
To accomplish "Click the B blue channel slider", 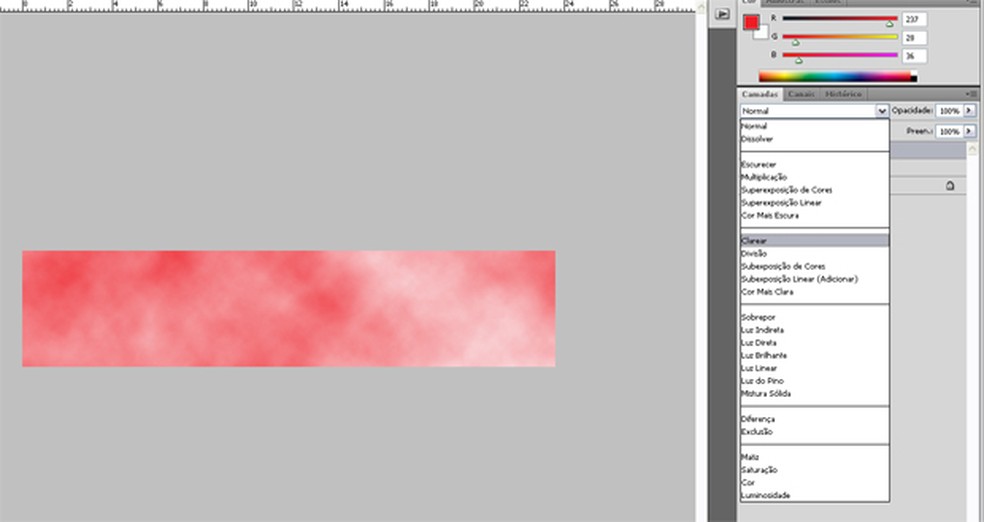I will (x=840, y=56).
